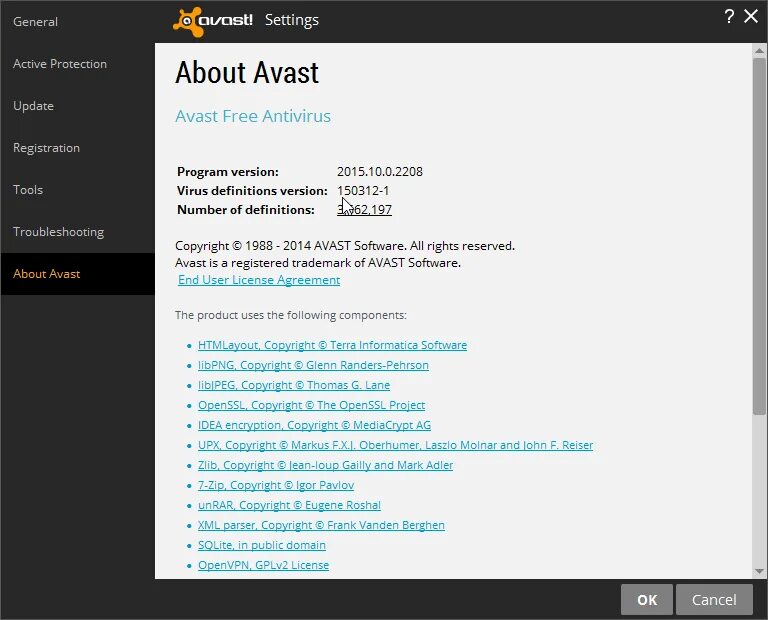This screenshot has height=620, width=768.
Task: Open HTMLayout Terra Informatica link
Action: [332, 345]
